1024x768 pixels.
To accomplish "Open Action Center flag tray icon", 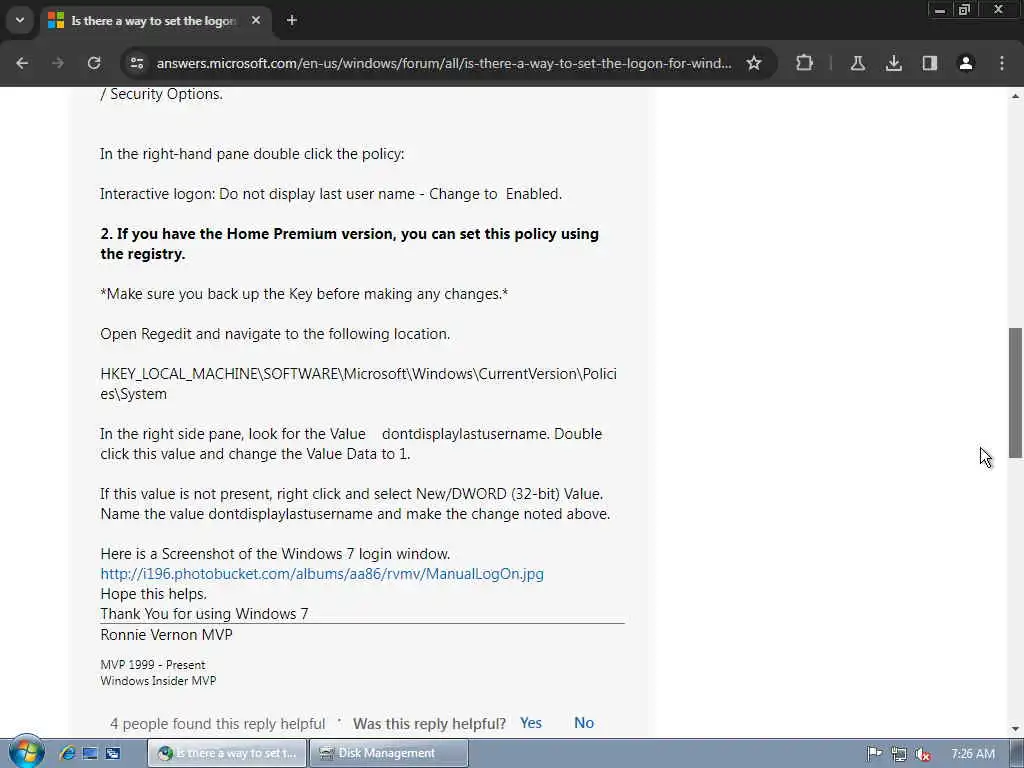I will (x=874, y=754).
